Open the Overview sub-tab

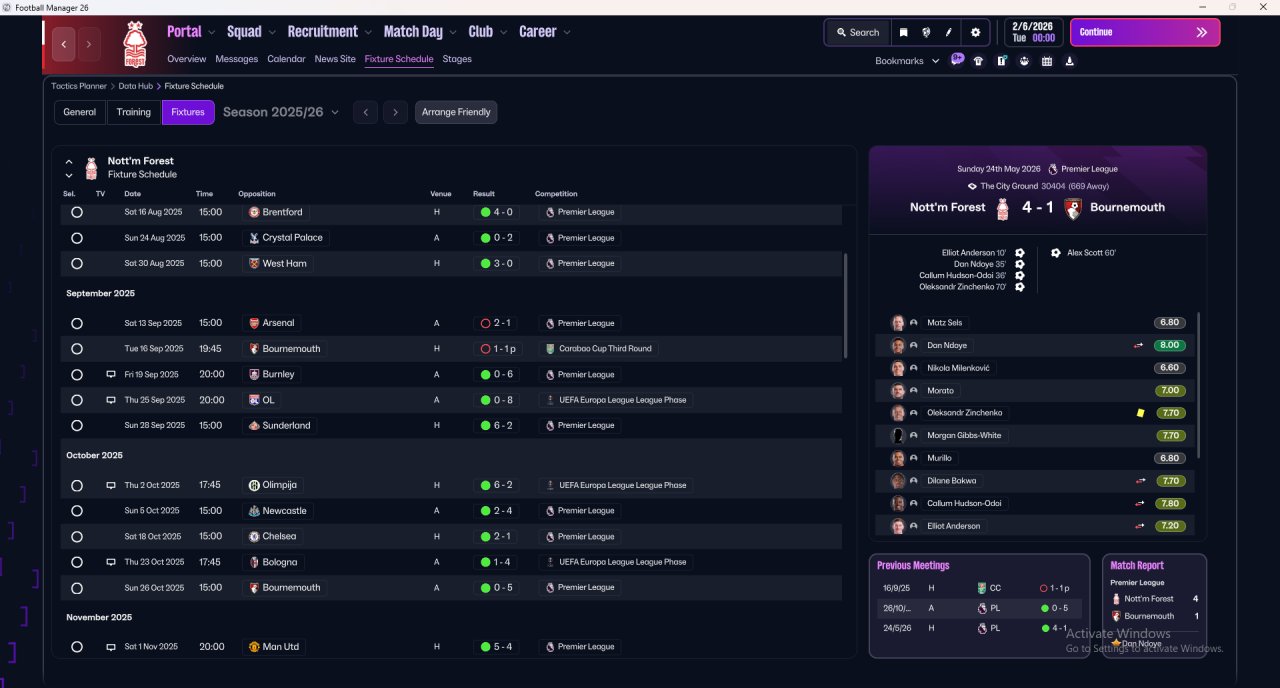tap(187, 59)
